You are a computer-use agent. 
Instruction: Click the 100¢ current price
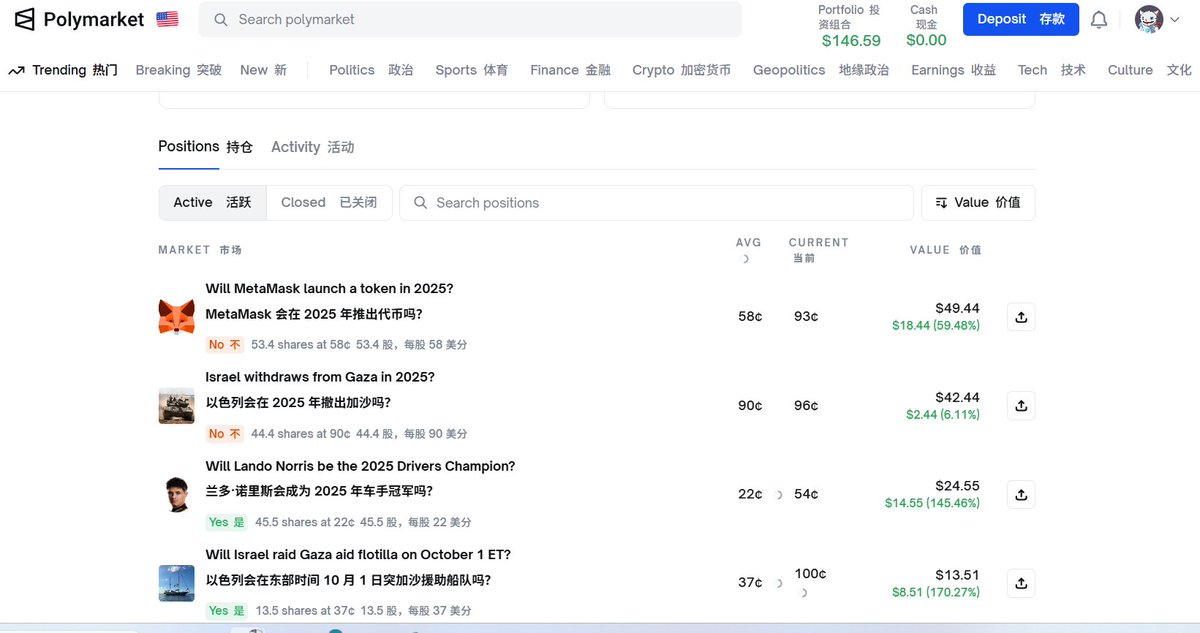pos(810,574)
